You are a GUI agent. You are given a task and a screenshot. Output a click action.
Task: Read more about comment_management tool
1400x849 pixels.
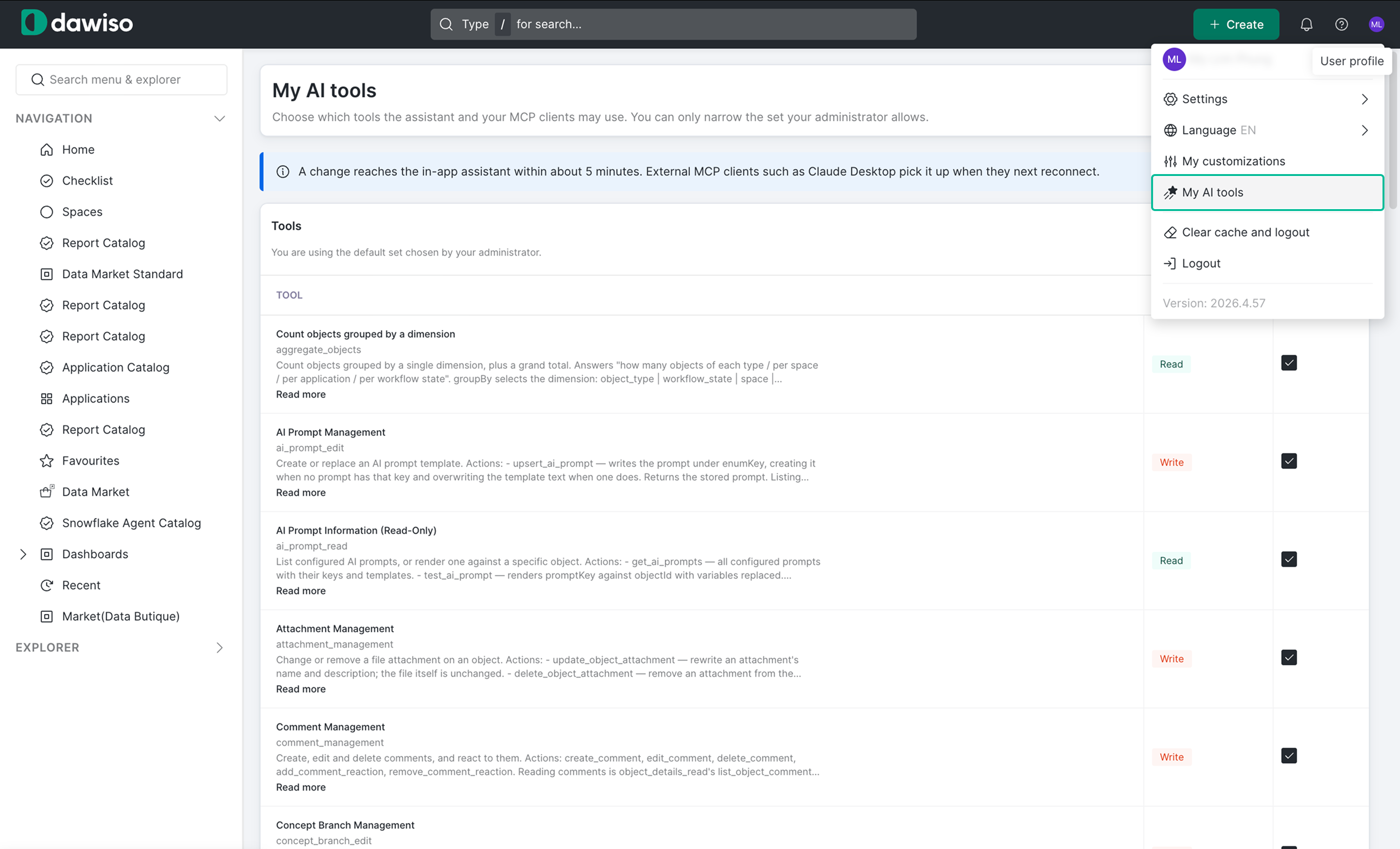300,787
